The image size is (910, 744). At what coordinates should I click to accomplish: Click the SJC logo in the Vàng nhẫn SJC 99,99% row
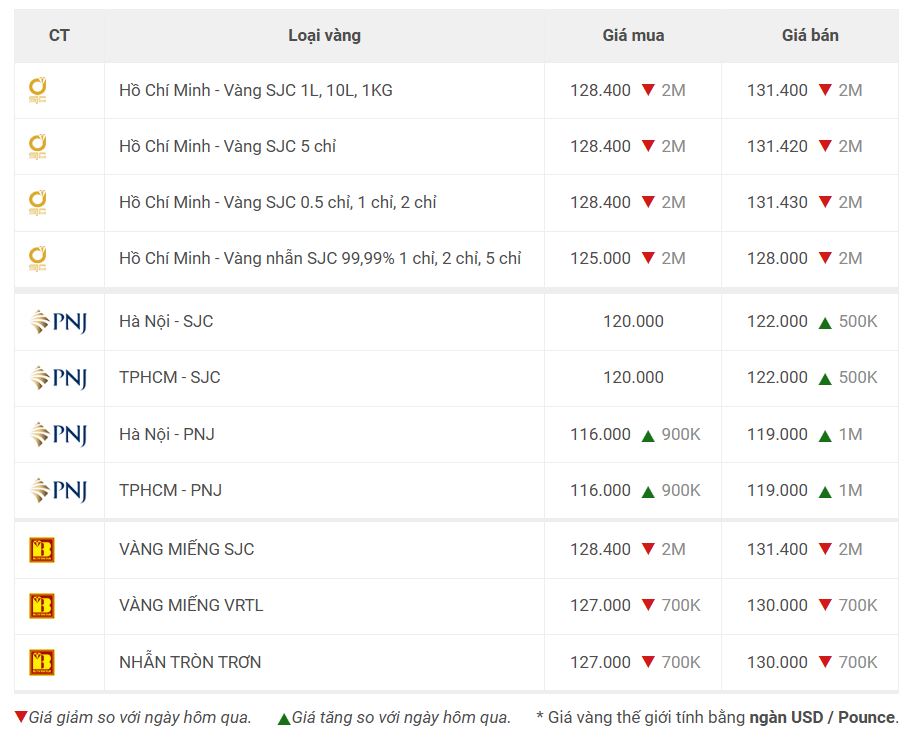tap(38, 258)
